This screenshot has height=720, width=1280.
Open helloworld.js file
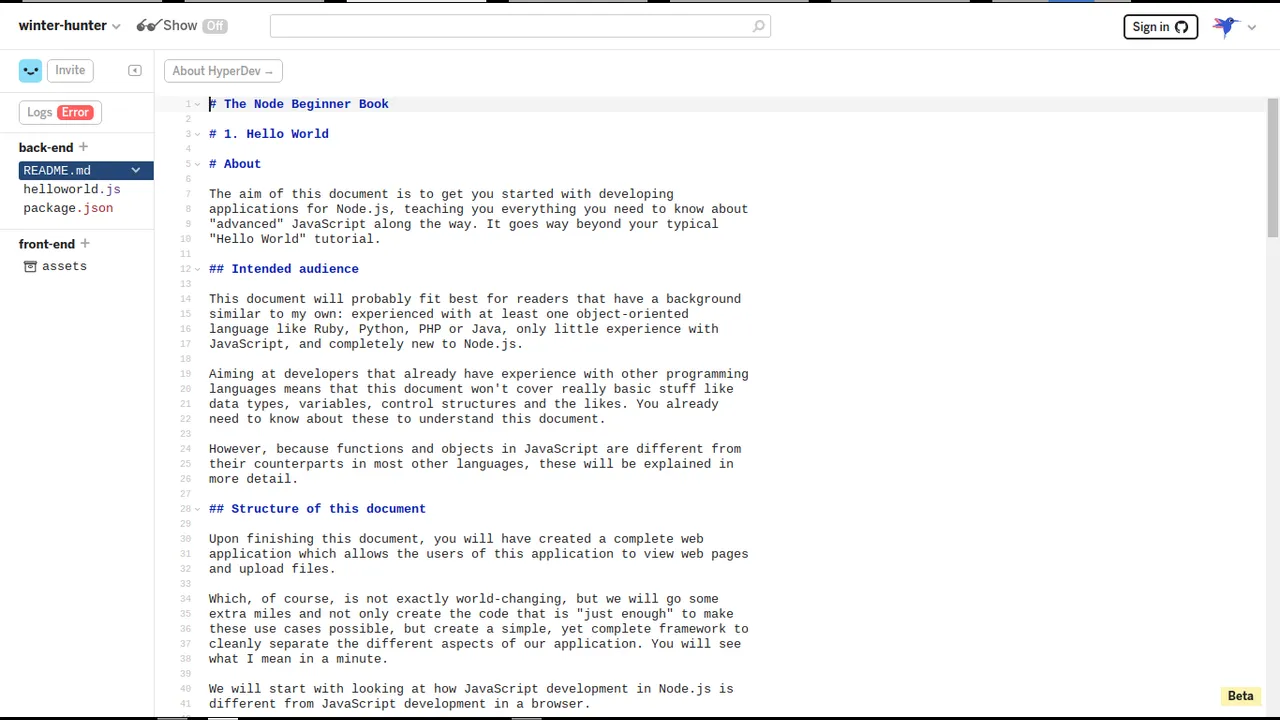click(x=72, y=189)
